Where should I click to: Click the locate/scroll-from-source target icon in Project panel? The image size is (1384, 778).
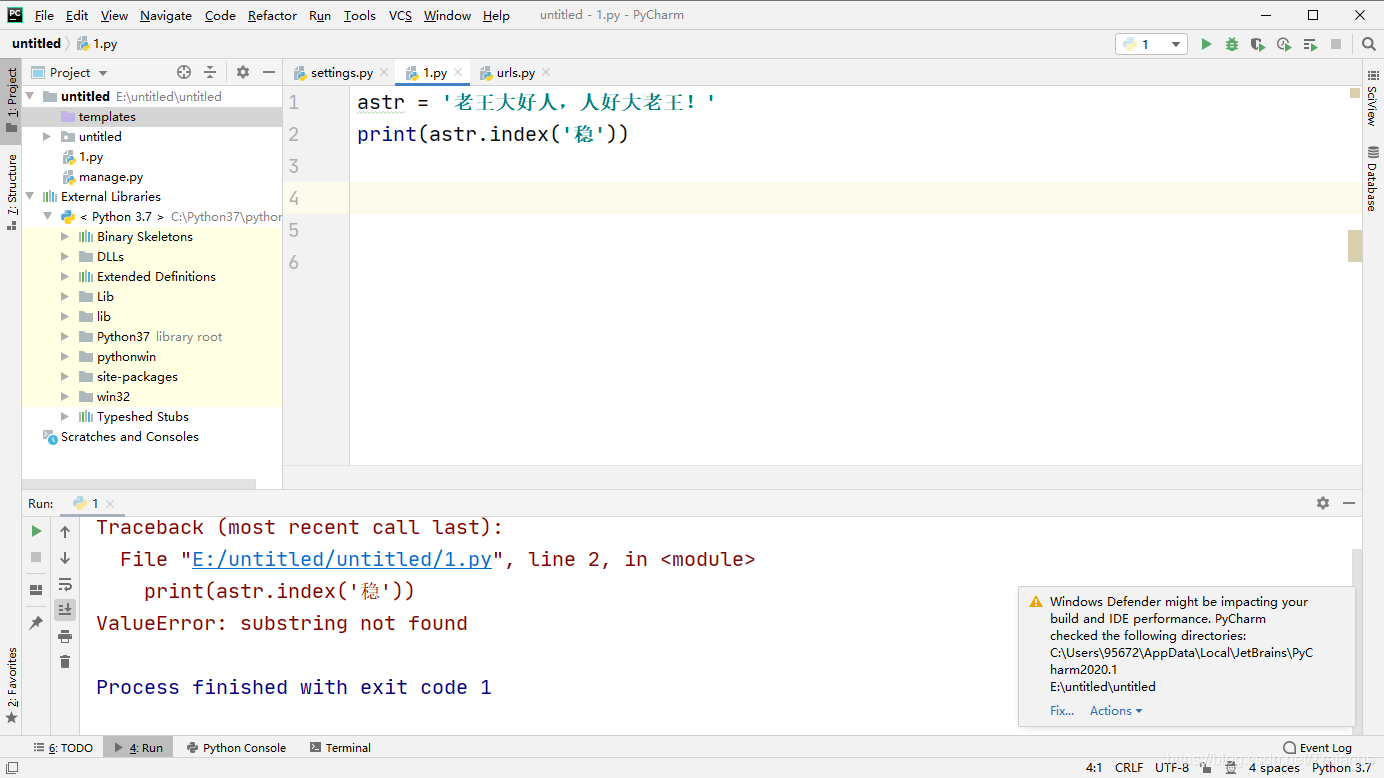184,72
